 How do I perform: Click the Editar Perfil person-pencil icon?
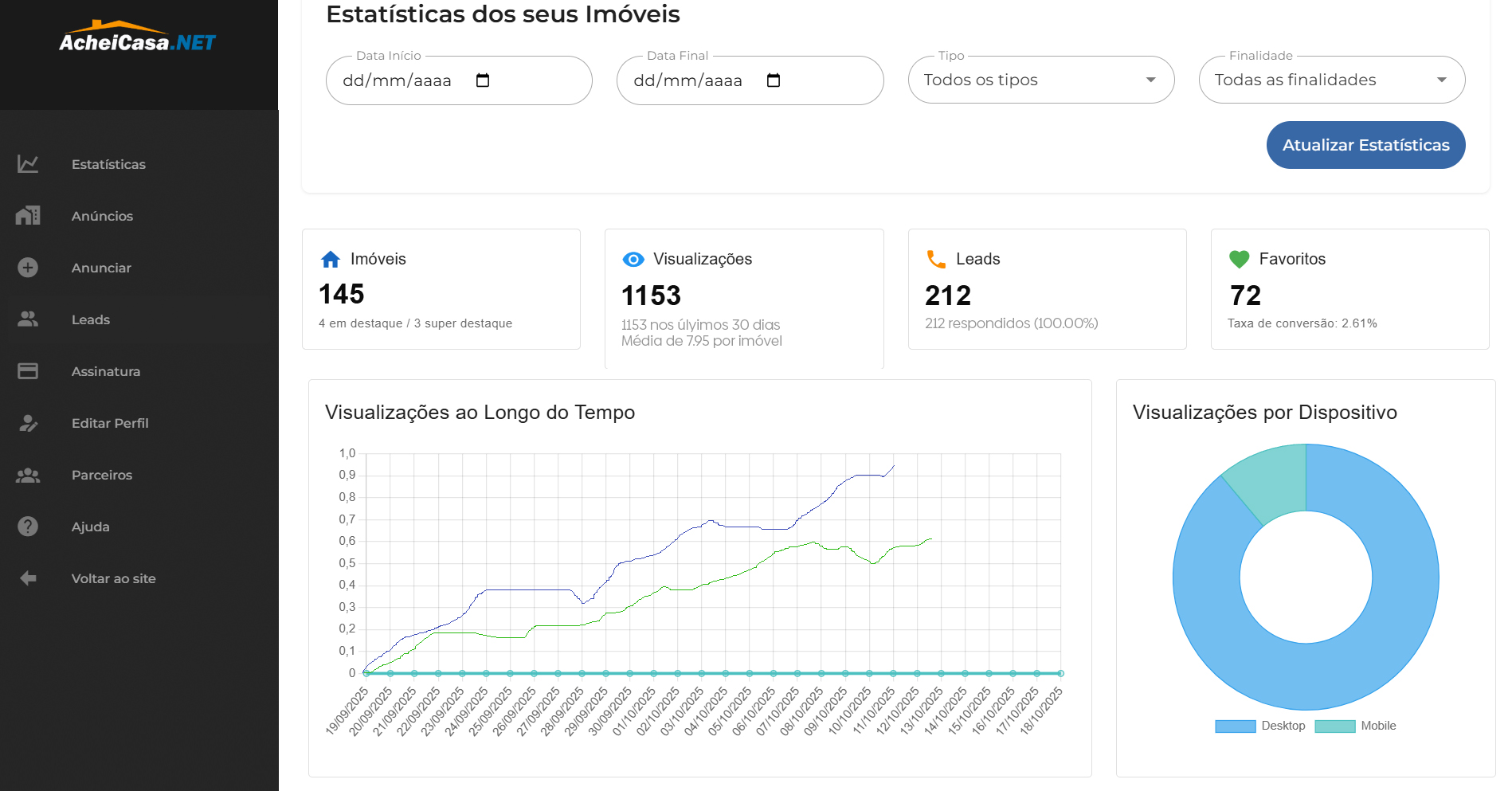28,423
